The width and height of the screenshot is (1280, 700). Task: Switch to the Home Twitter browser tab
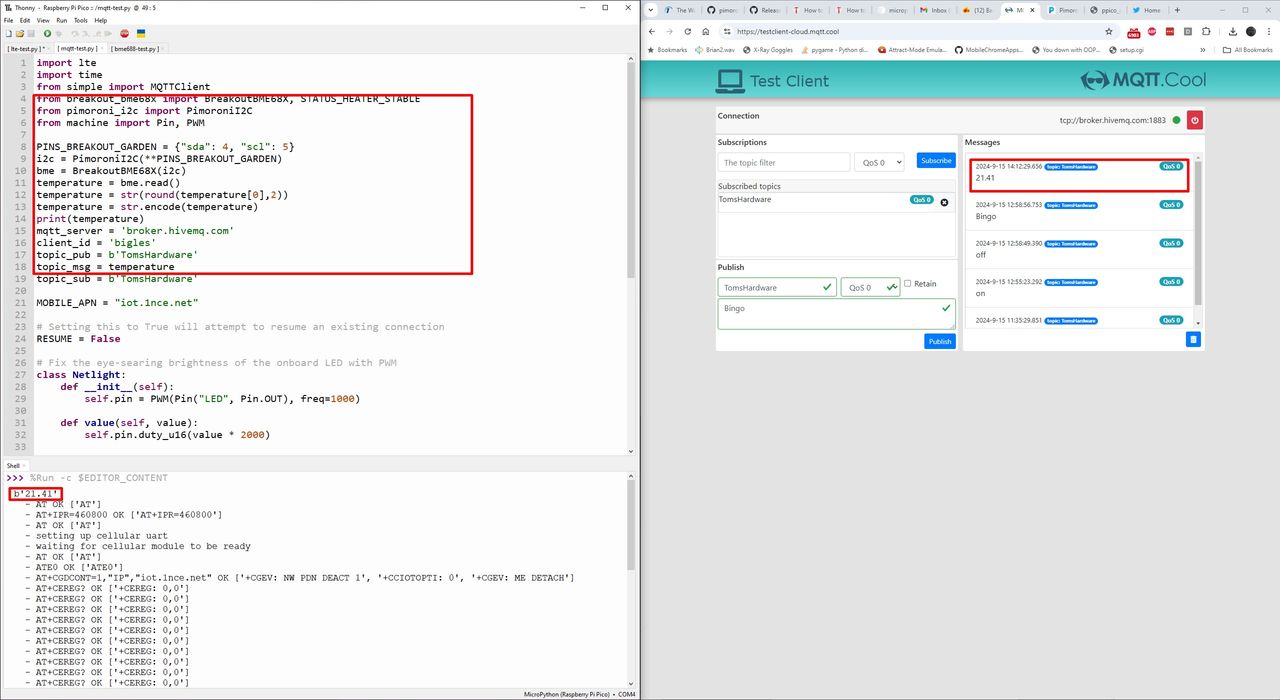tap(1148, 10)
